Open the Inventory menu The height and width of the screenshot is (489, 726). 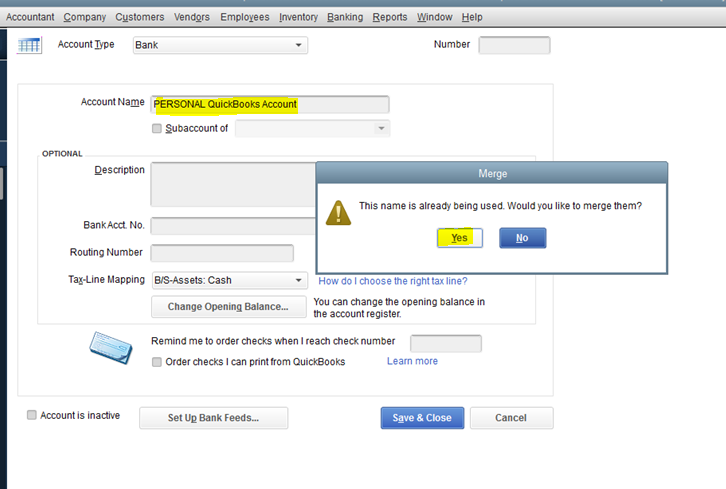298,17
